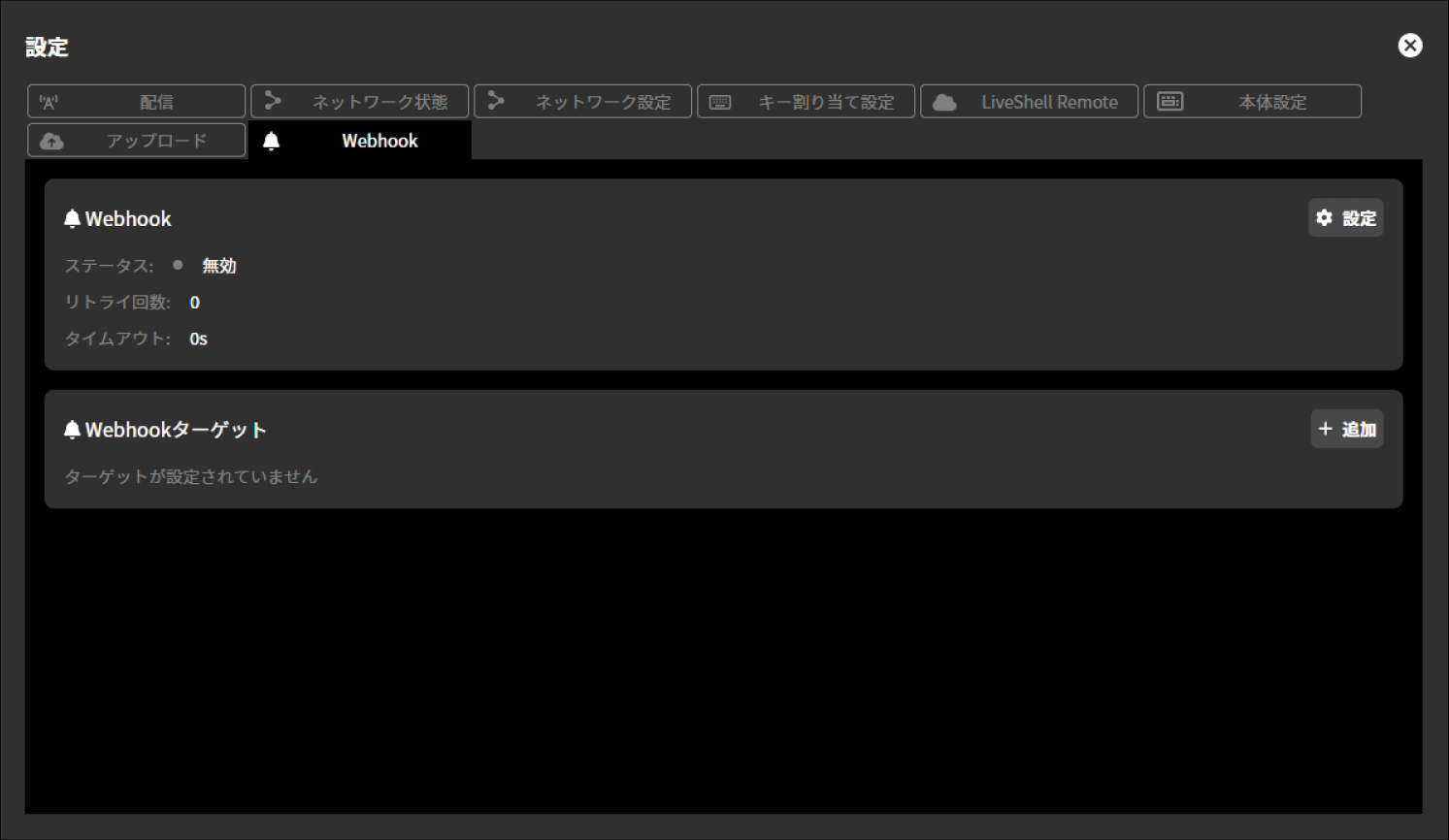The height and width of the screenshot is (840, 1449).
Task: Open the アップロード tab
Action: pyautogui.click(x=136, y=140)
